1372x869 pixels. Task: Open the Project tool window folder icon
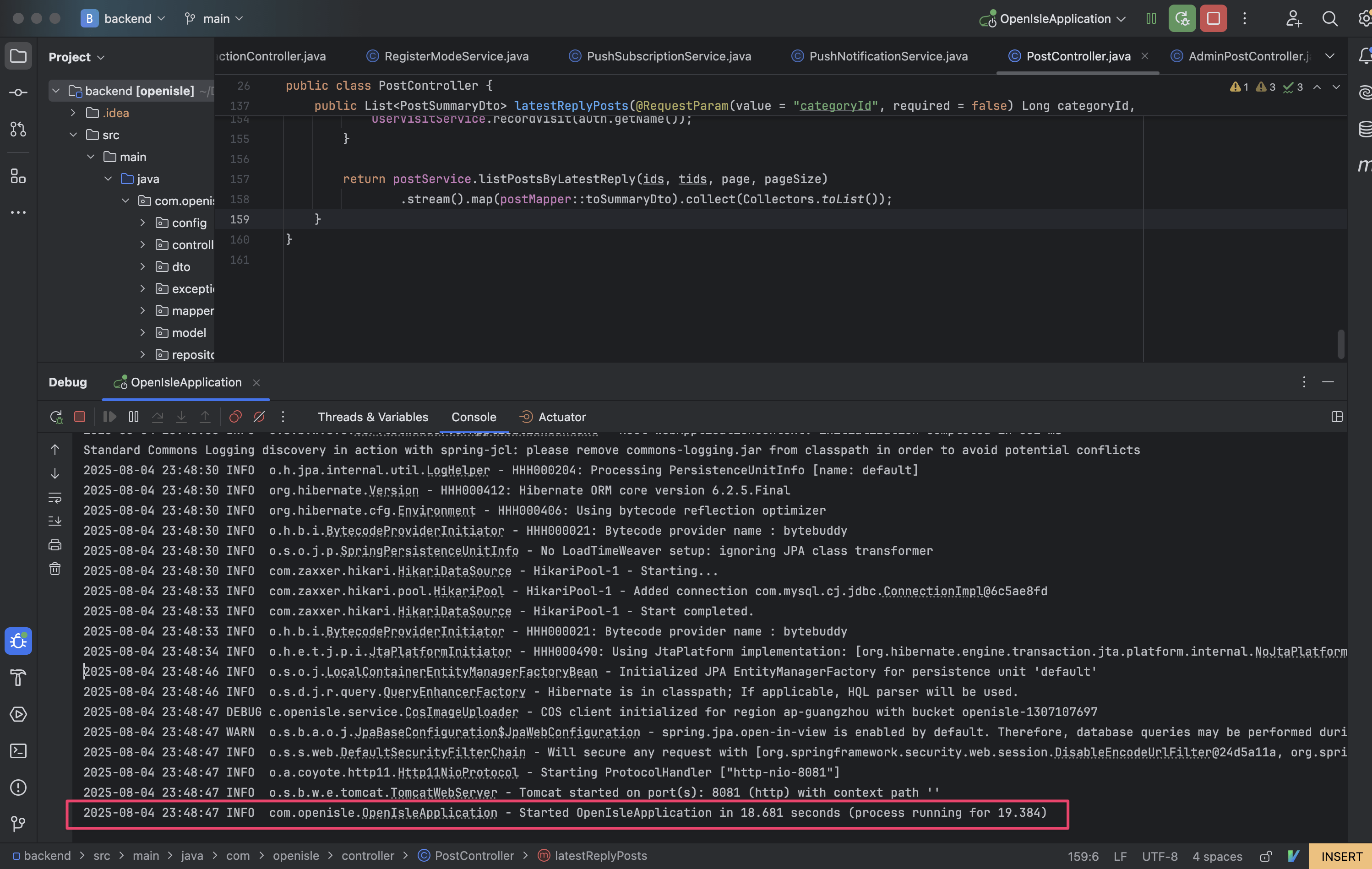[18, 56]
